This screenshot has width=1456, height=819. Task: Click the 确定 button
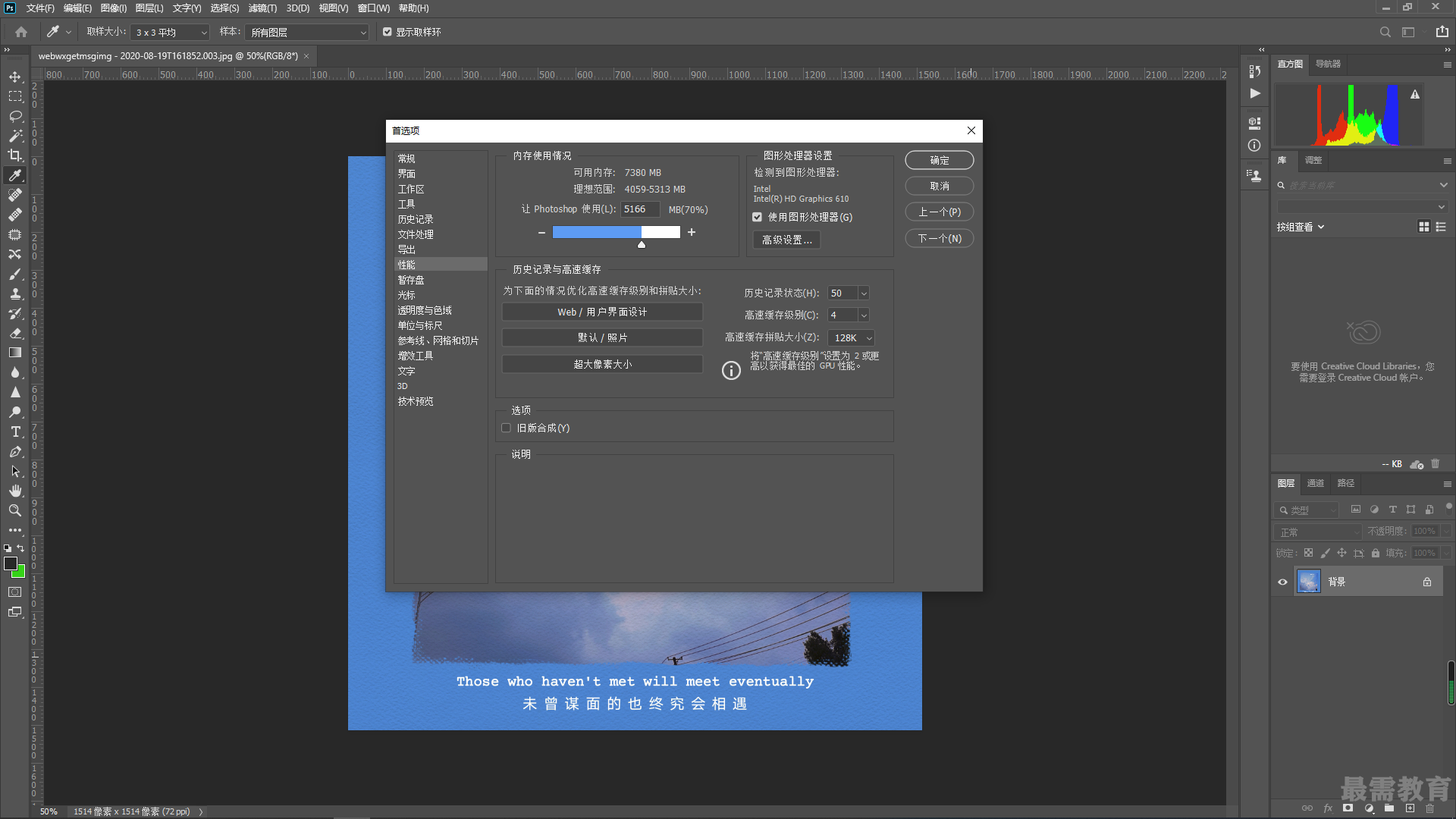pos(939,160)
